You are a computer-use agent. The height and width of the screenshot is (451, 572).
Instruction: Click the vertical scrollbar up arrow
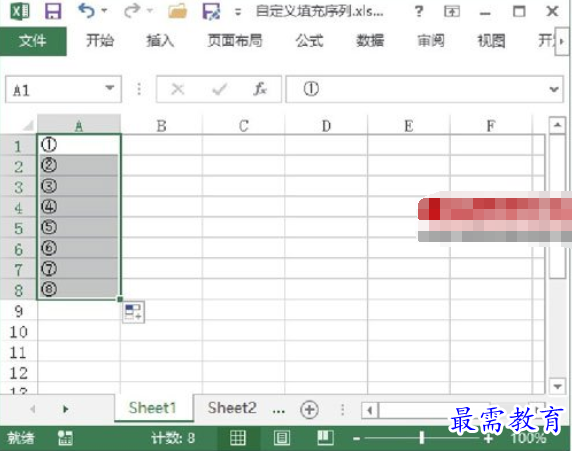(x=557, y=126)
